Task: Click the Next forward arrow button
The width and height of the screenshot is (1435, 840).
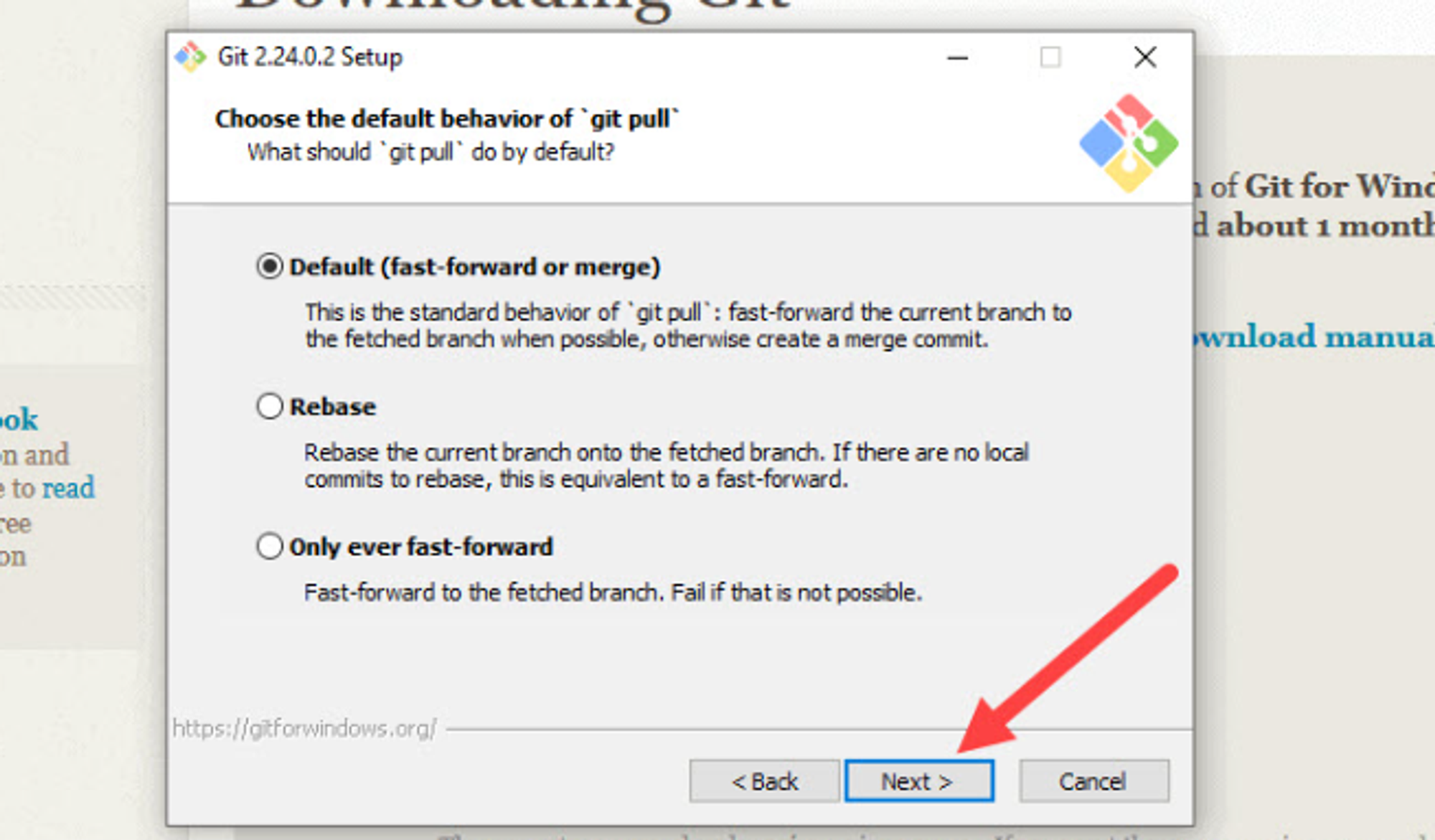Action: click(916, 781)
